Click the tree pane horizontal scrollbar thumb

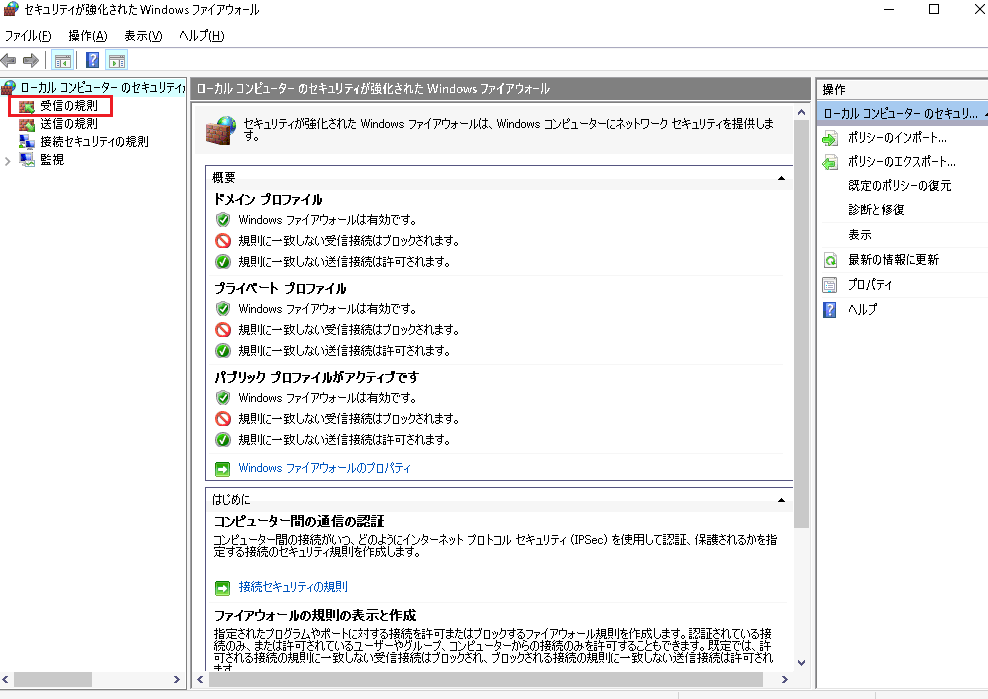(x=53, y=679)
